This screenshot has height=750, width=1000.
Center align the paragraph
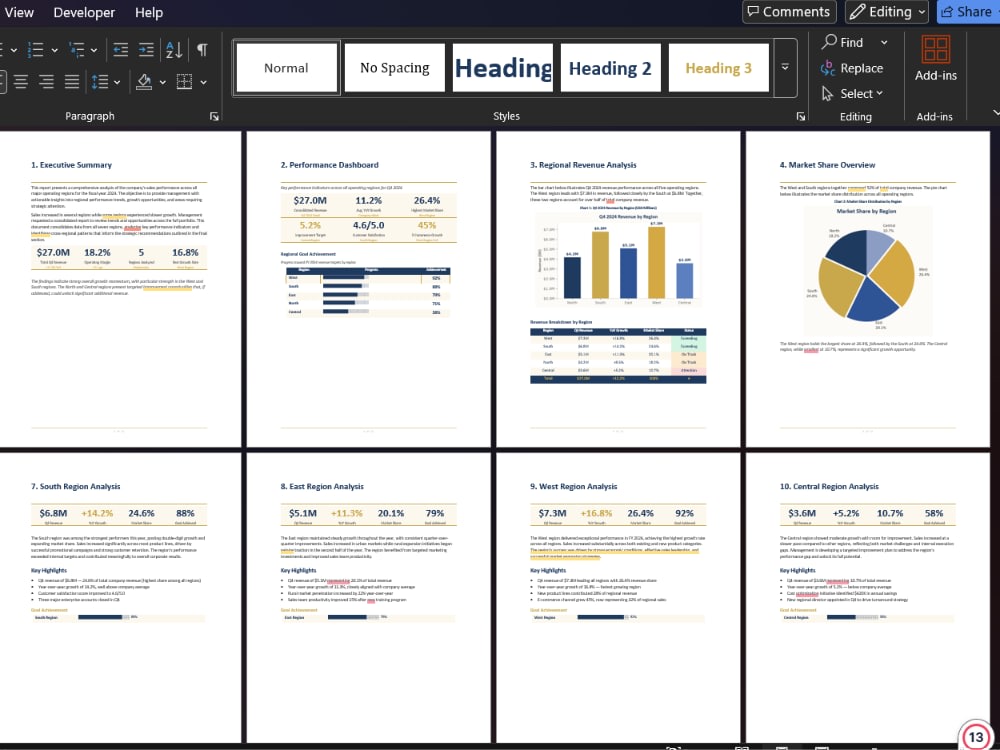point(21,82)
